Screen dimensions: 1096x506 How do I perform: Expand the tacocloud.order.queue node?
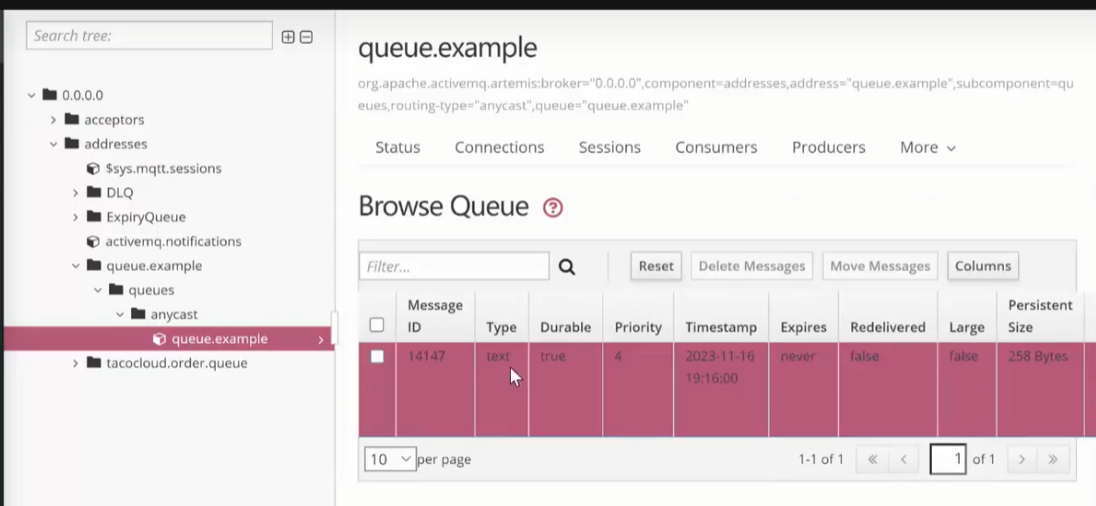(x=76, y=364)
